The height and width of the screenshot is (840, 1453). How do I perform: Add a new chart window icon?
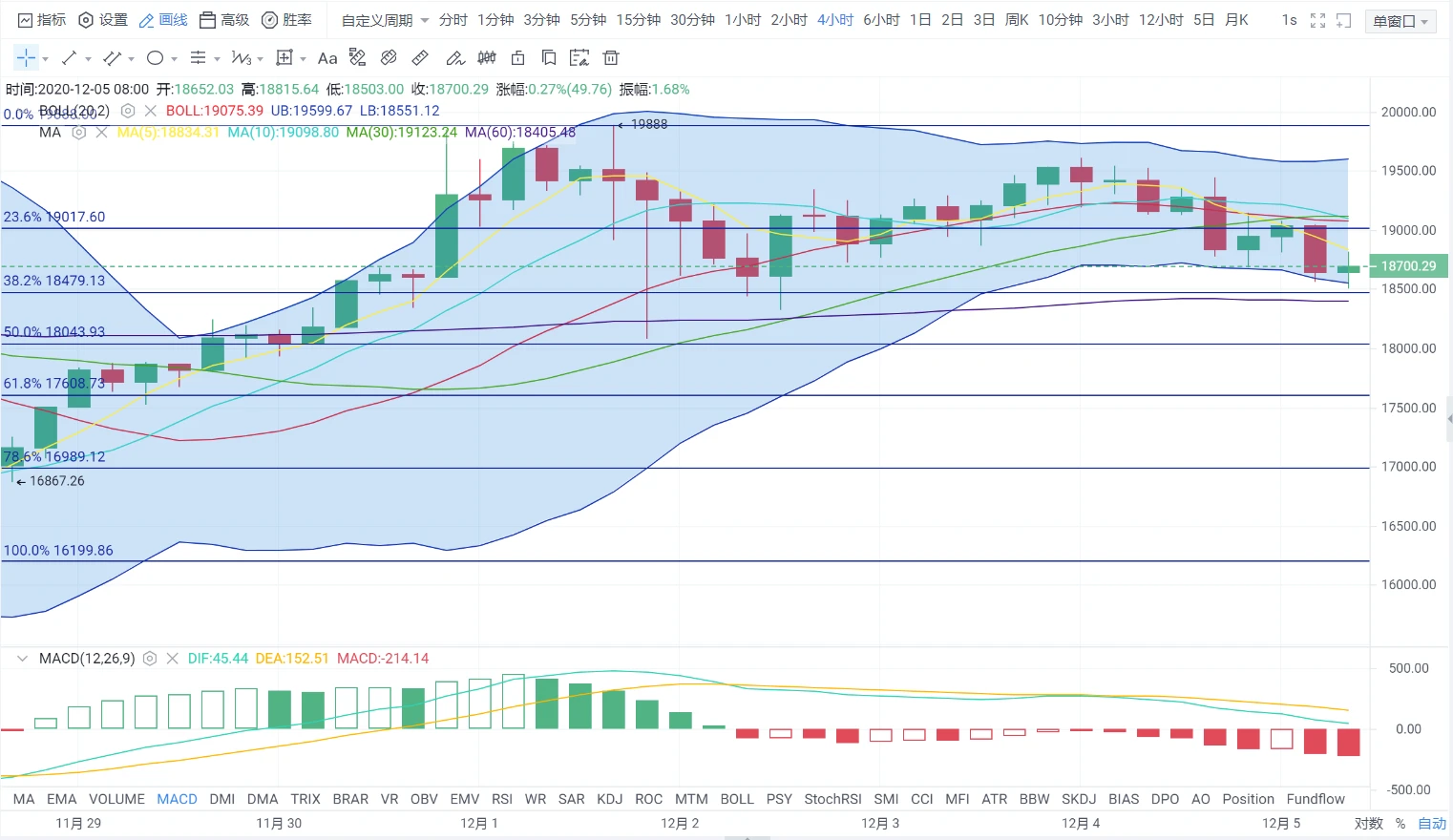[1343, 20]
